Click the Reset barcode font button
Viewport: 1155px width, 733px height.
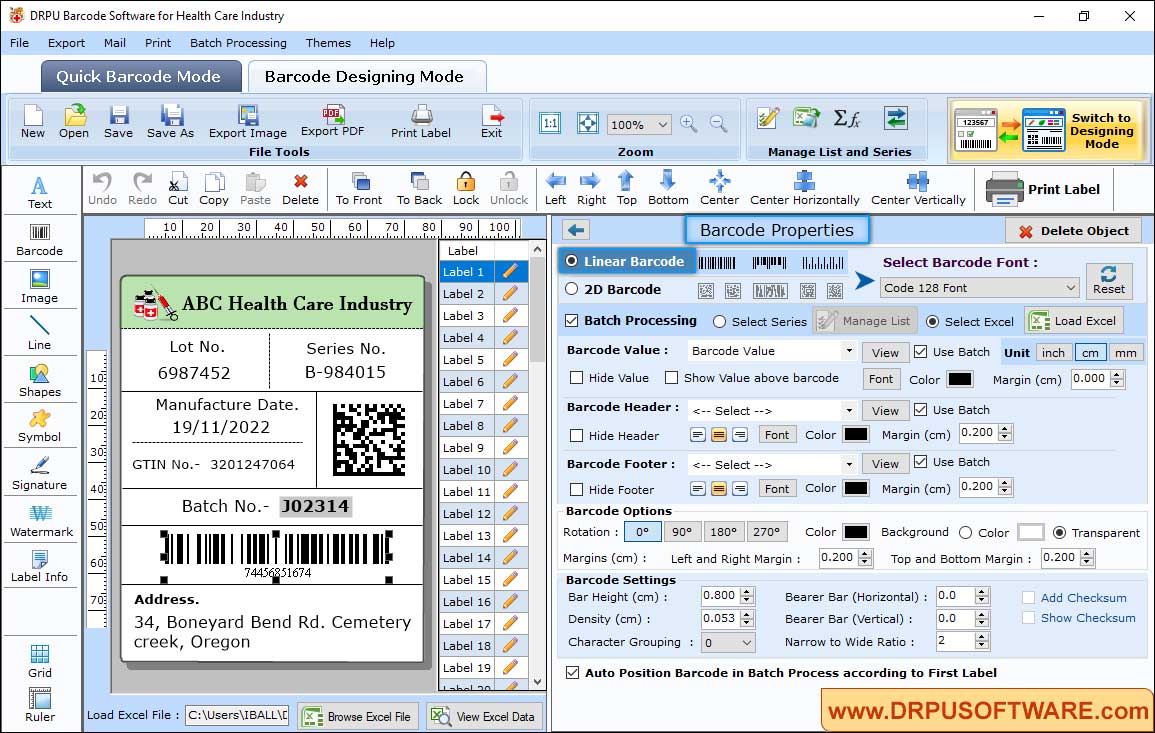[x=1109, y=281]
